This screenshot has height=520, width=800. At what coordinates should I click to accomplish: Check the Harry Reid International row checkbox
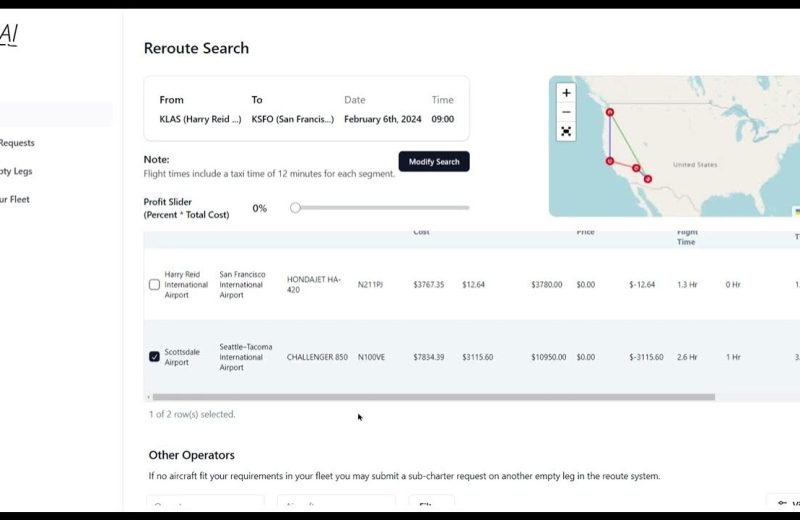[154, 284]
